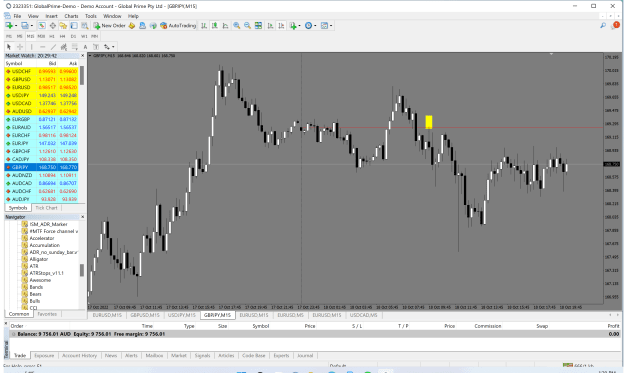
Task: Click the Navigator vertical scrollbar thumb
Action: [x=82, y=270]
